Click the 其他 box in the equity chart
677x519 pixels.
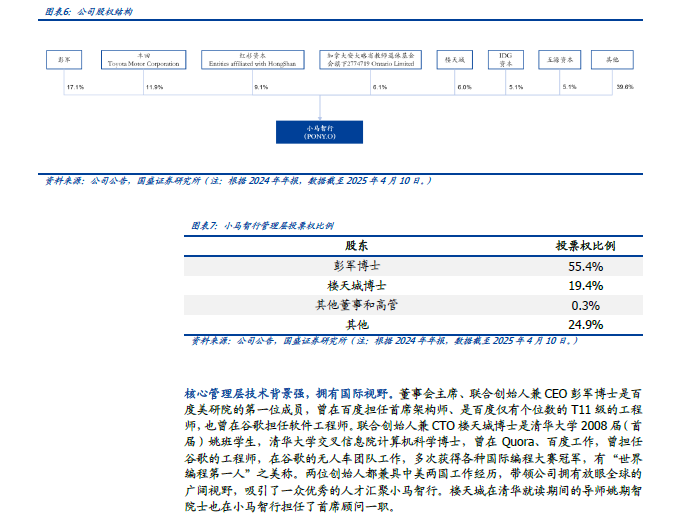coord(612,60)
